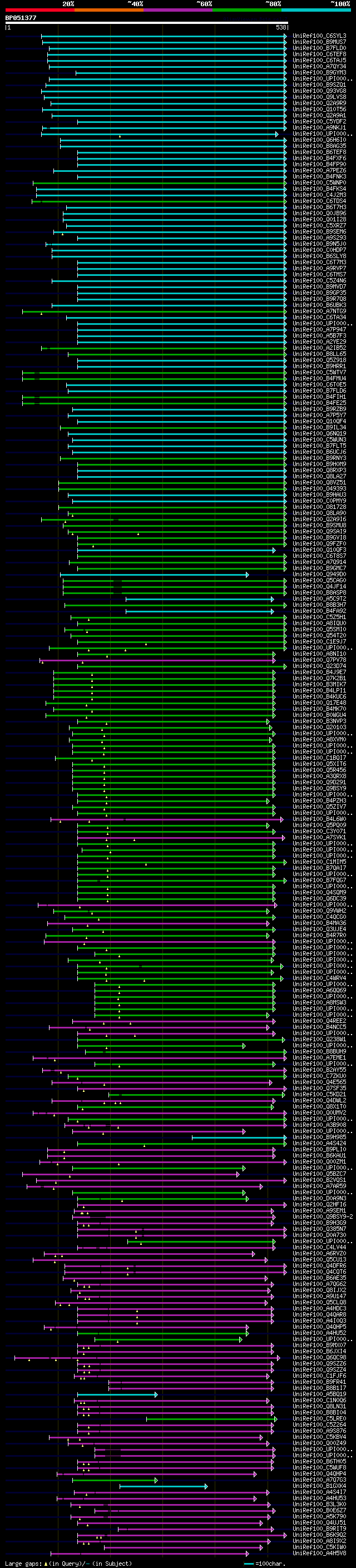The width and height of the screenshot is (356, 1568).
Task: Select the UniRef100_A8IQU0 label
Action: pos(319,624)
